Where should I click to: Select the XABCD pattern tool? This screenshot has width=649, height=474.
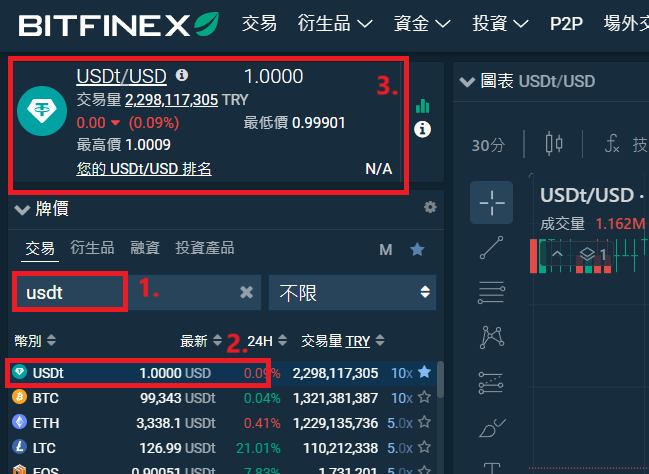pos(491,337)
